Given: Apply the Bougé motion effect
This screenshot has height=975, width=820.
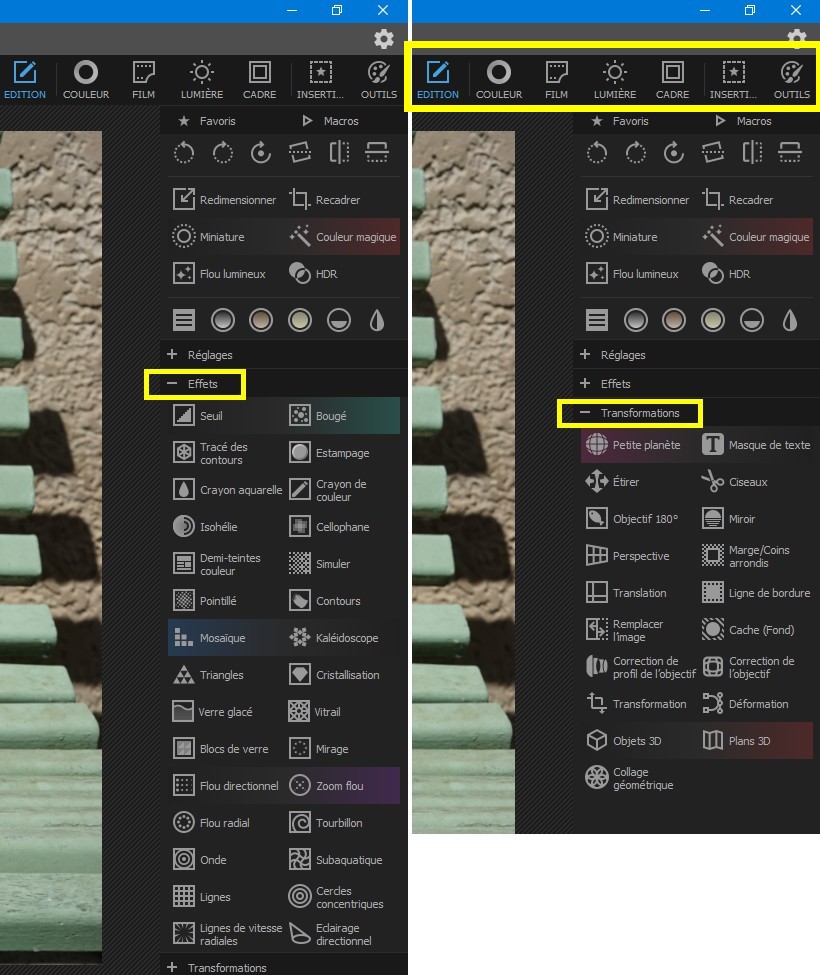Looking at the screenshot, I should [318, 415].
